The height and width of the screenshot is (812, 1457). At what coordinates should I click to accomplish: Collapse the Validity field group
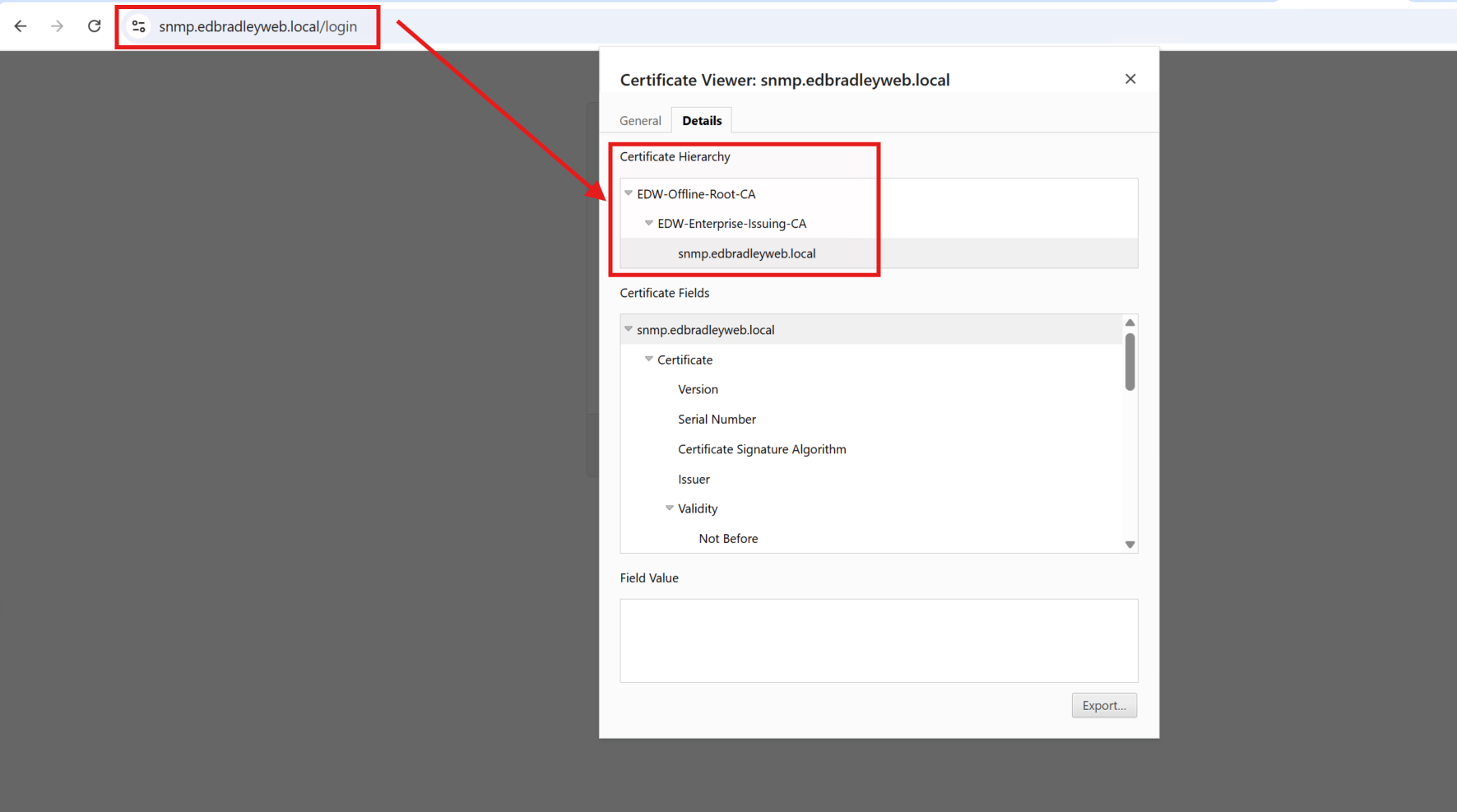[x=670, y=508]
